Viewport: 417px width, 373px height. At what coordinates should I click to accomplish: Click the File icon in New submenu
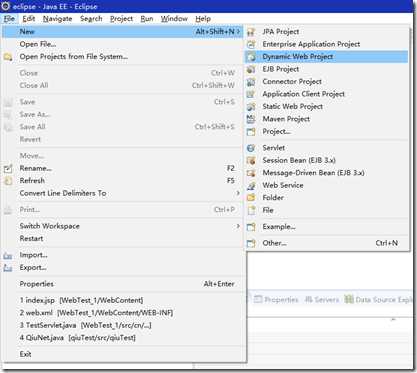(252, 210)
